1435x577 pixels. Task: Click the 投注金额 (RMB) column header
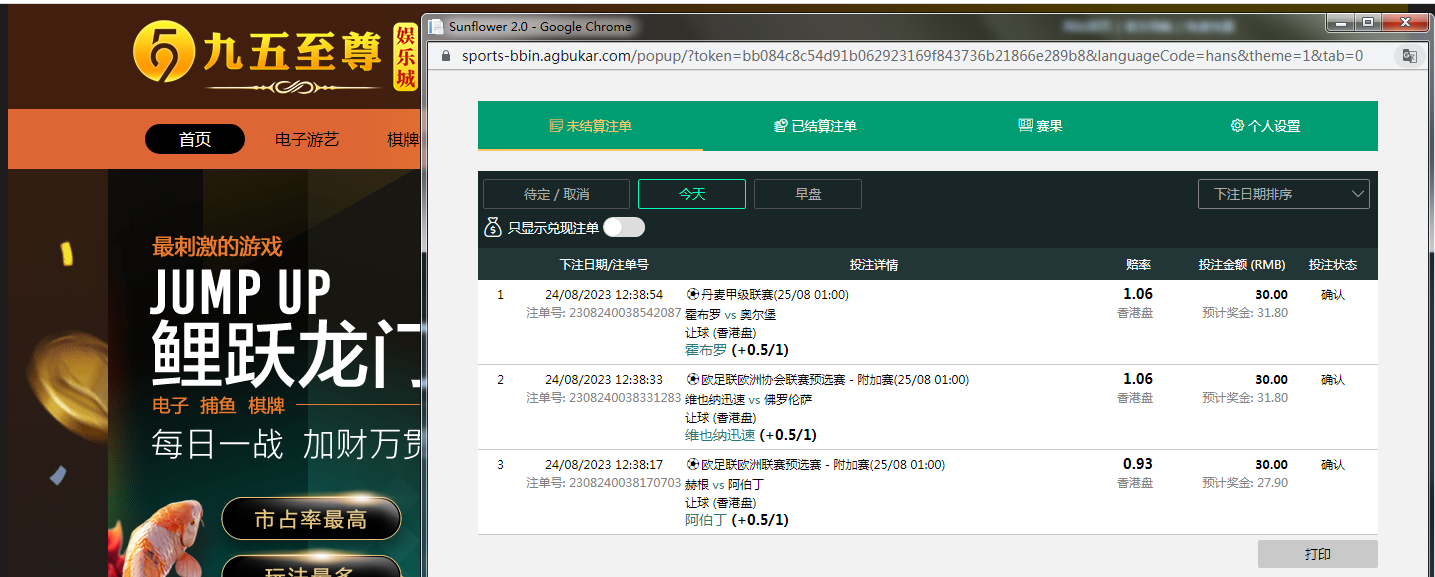coord(1242,265)
